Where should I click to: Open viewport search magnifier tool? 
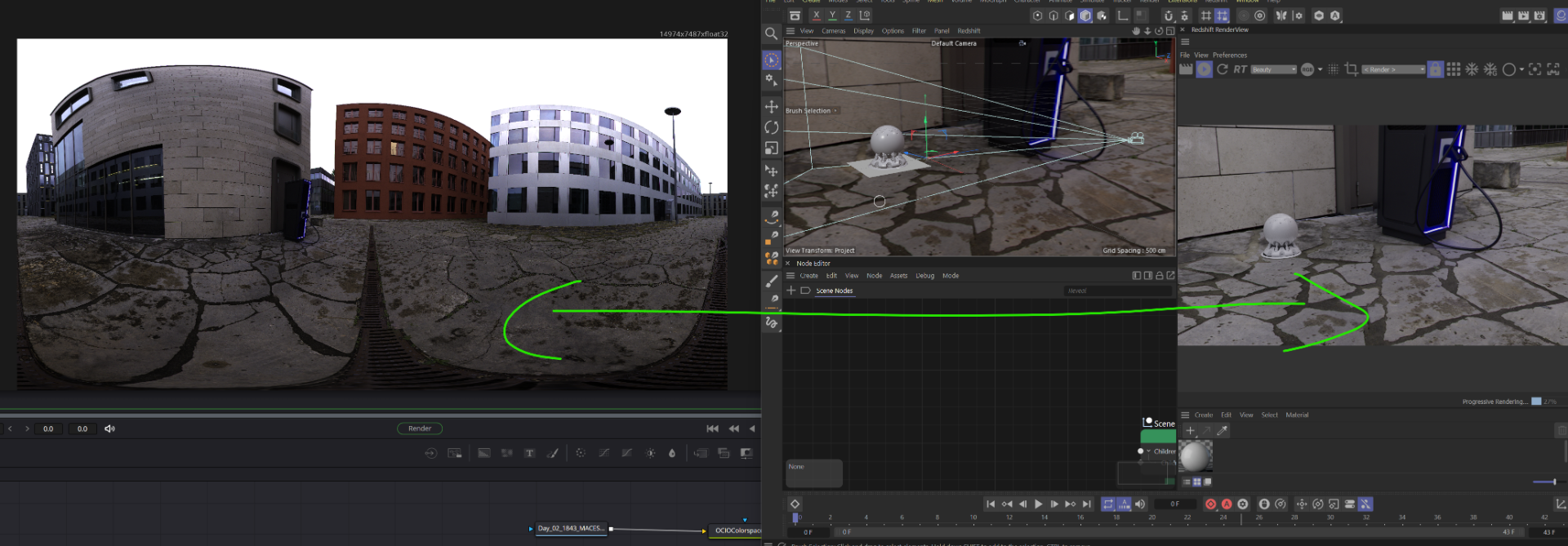point(771,34)
